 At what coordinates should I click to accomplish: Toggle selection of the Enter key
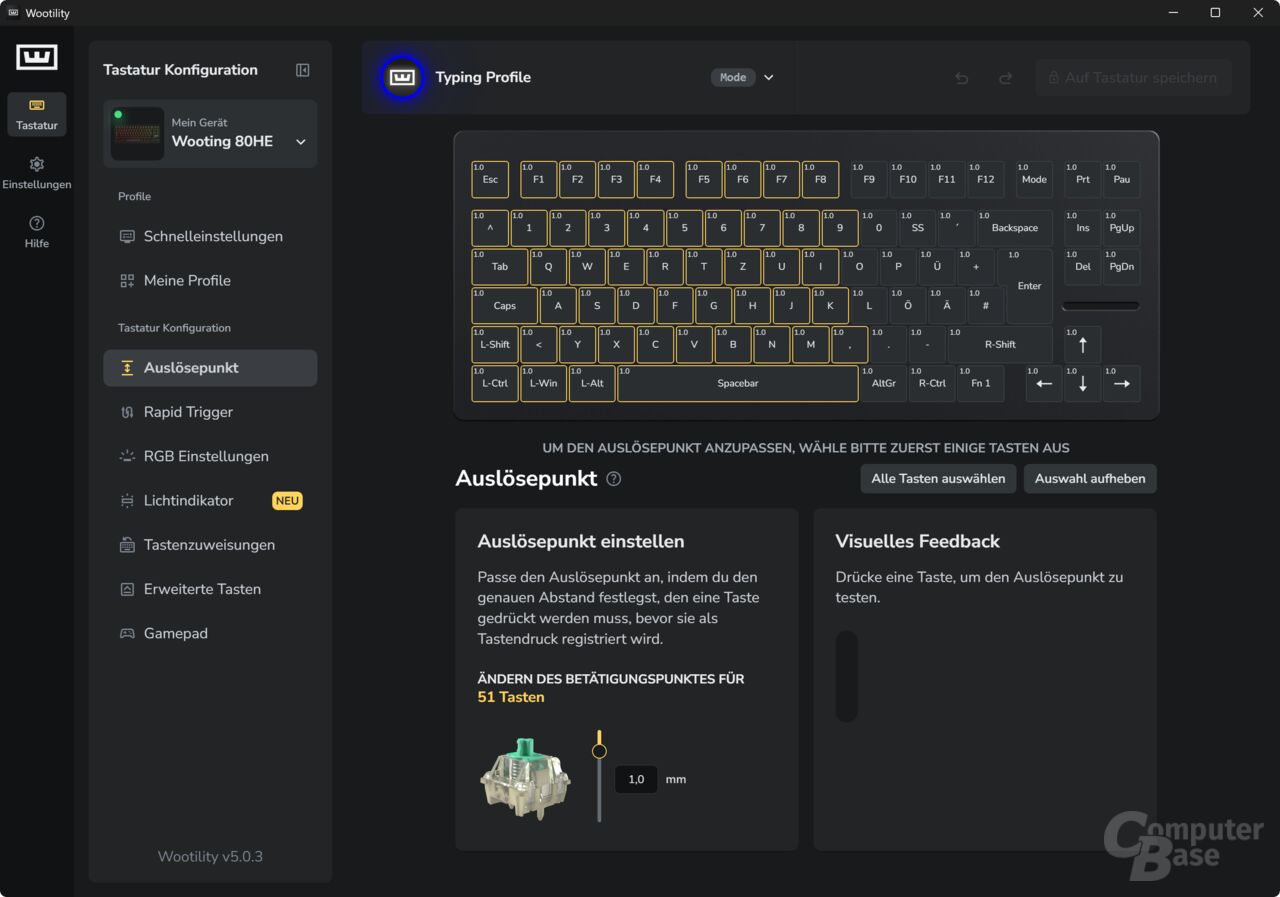pyautogui.click(x=1029, y=286)
